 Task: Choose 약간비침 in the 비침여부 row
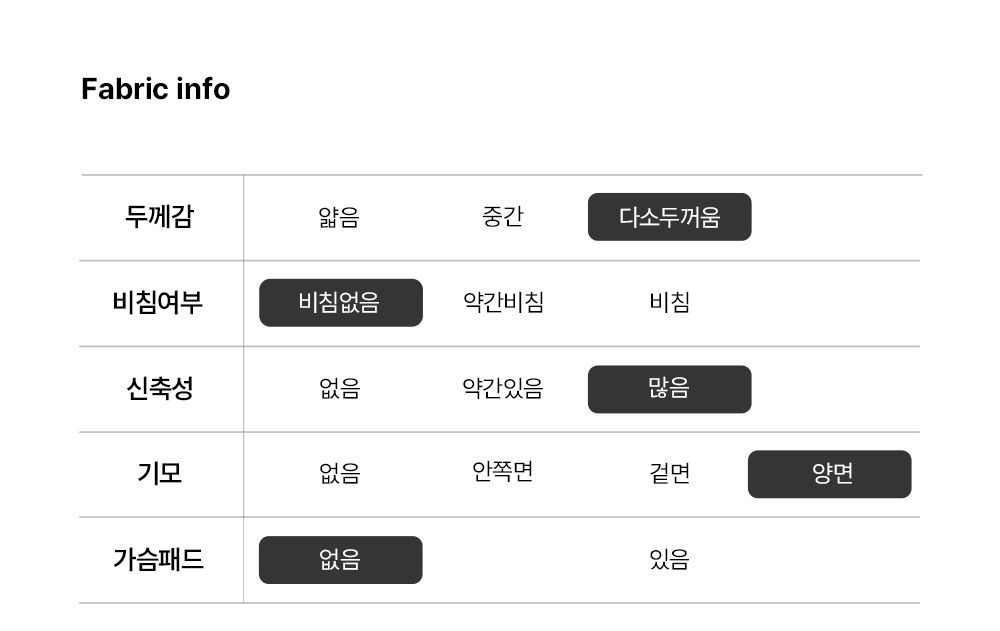tap(503, 302)
